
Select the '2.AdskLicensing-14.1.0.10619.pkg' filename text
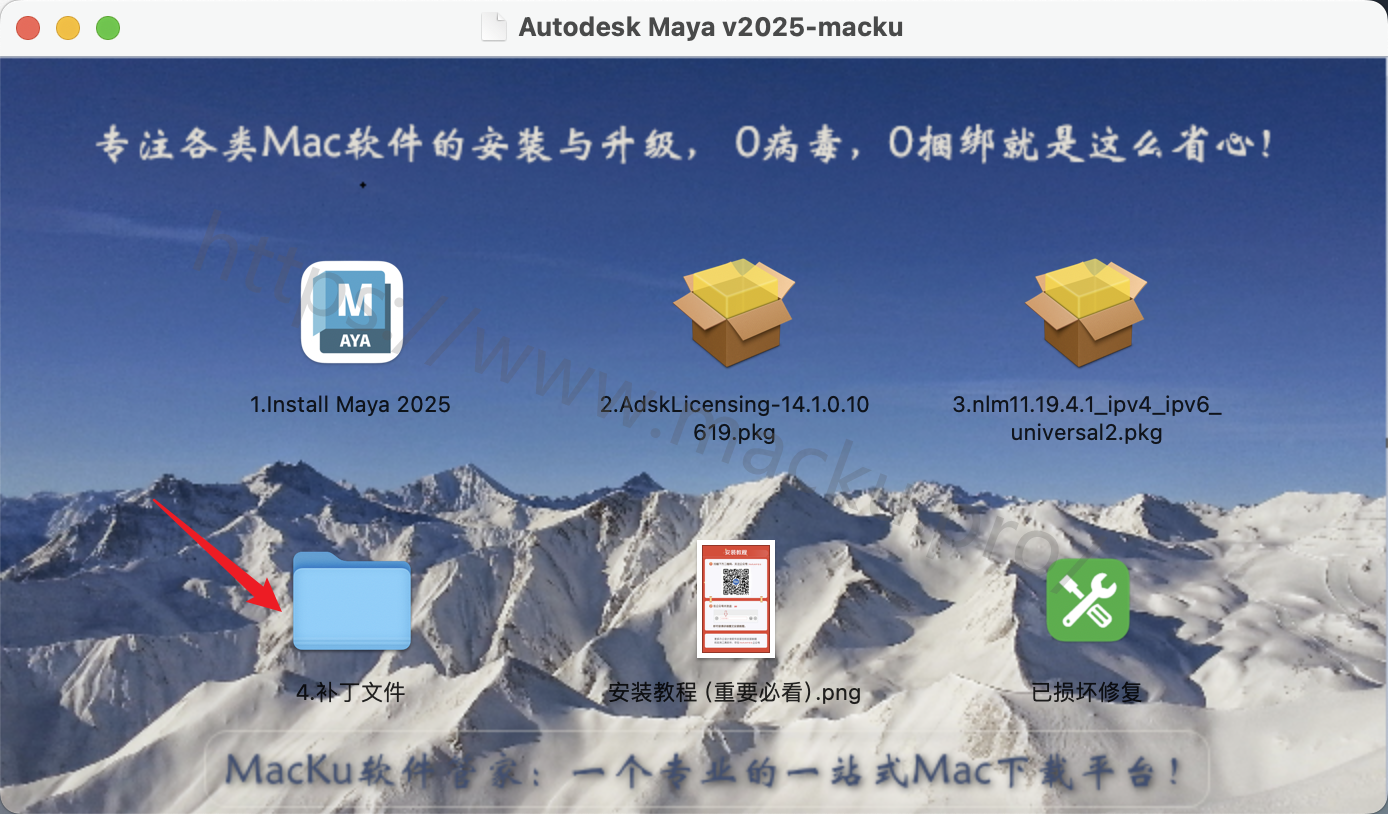[734, 418]
